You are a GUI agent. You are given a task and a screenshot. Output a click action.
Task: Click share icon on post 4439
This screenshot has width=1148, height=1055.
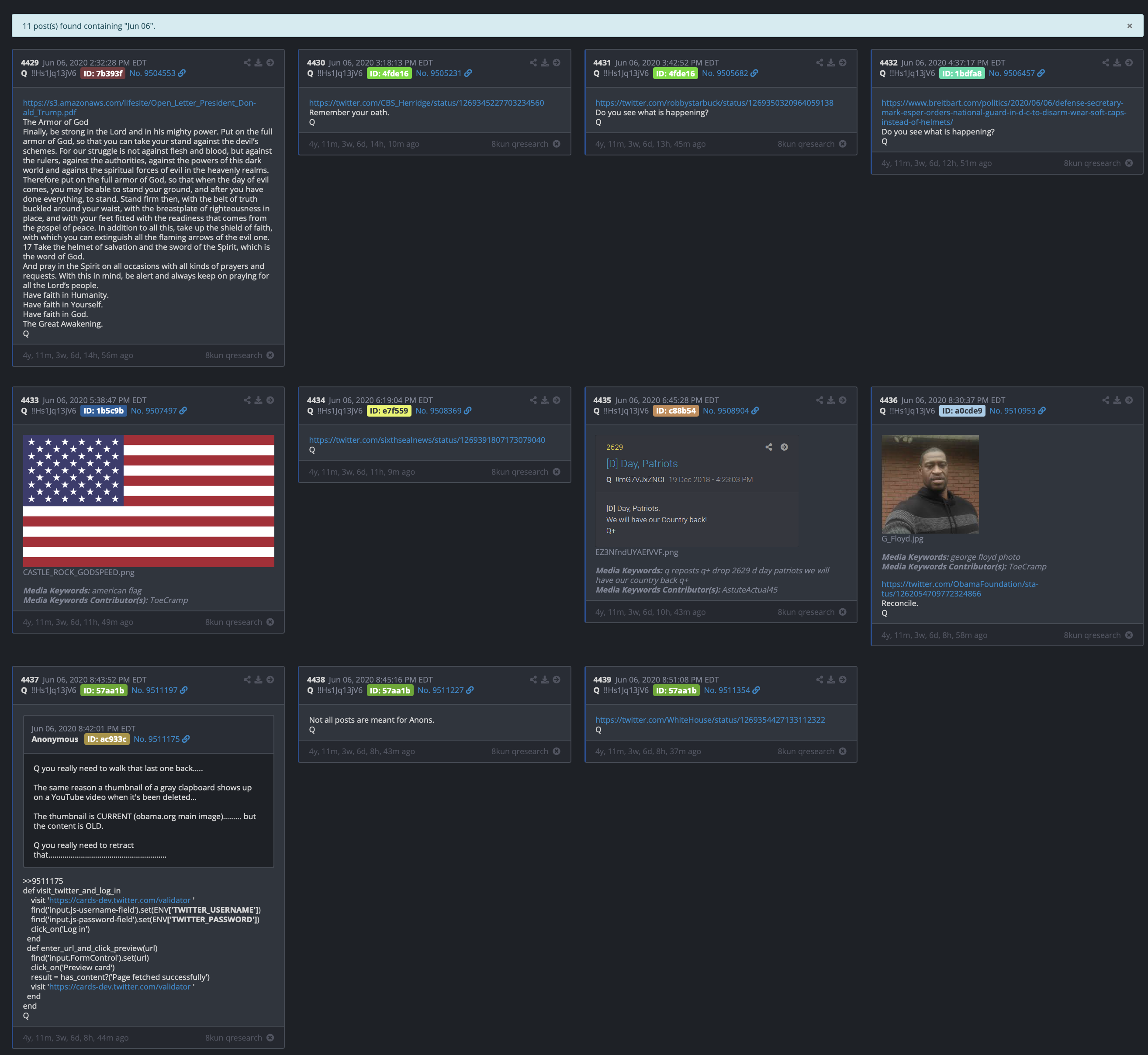click(x=820, y=679)
